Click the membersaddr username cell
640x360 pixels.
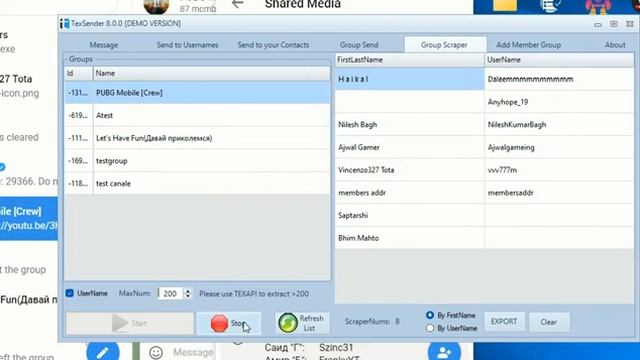(x=559, y=193)
